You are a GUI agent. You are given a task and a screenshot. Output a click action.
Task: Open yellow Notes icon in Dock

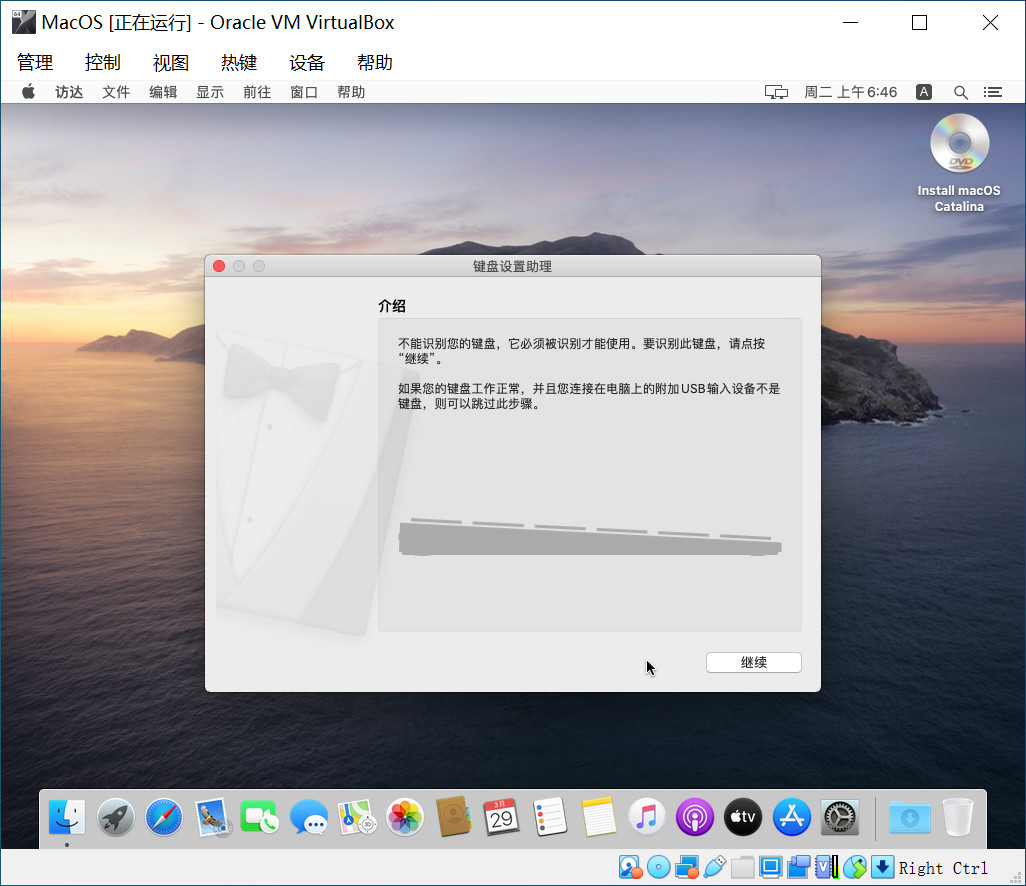point(598,818)
